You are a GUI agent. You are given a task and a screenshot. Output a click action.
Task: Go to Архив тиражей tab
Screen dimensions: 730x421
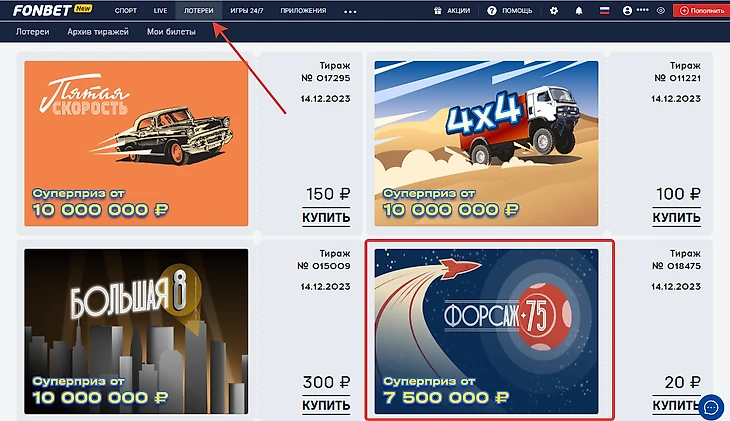tap(98, 32)
